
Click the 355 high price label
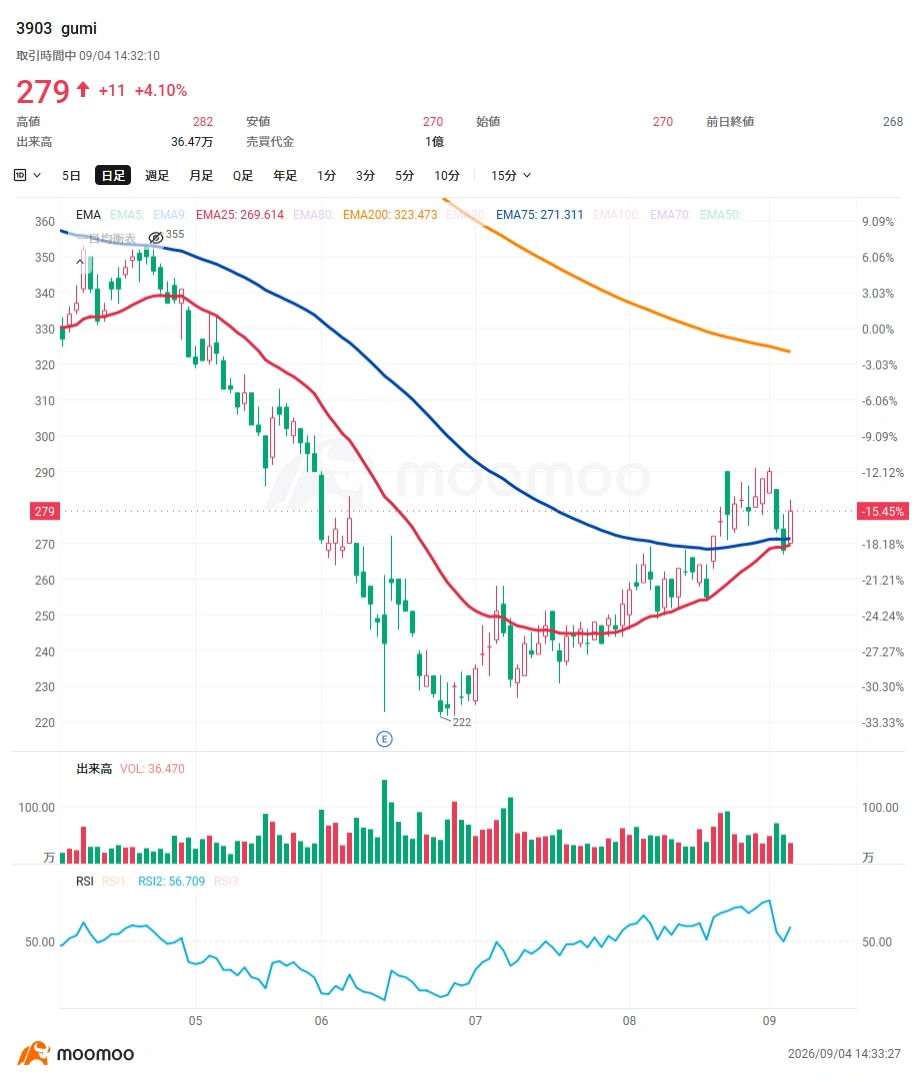(x=175, y=234)
